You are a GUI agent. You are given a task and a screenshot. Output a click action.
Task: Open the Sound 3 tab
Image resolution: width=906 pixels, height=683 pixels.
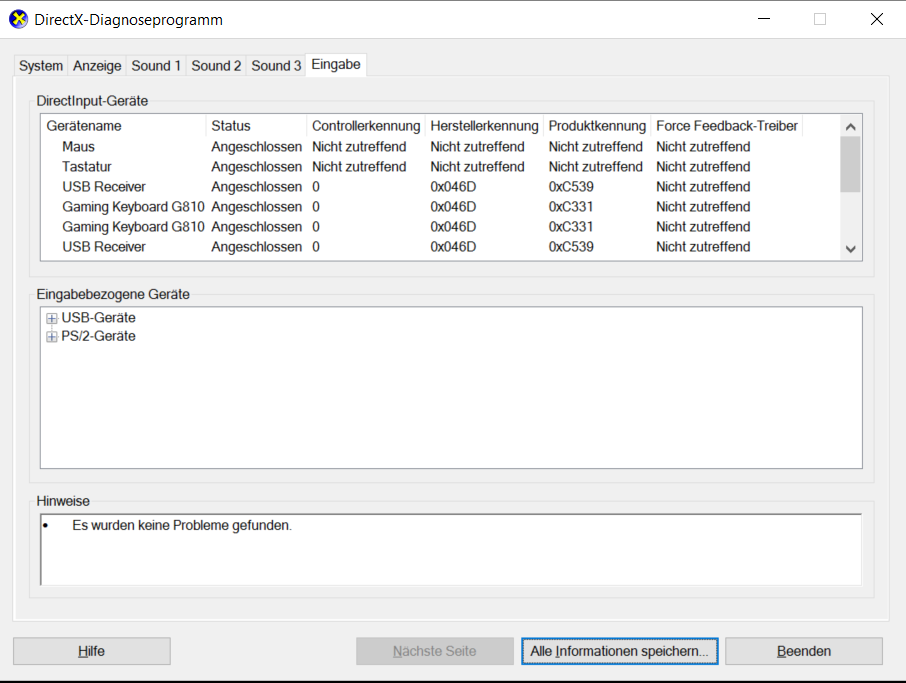276,66
